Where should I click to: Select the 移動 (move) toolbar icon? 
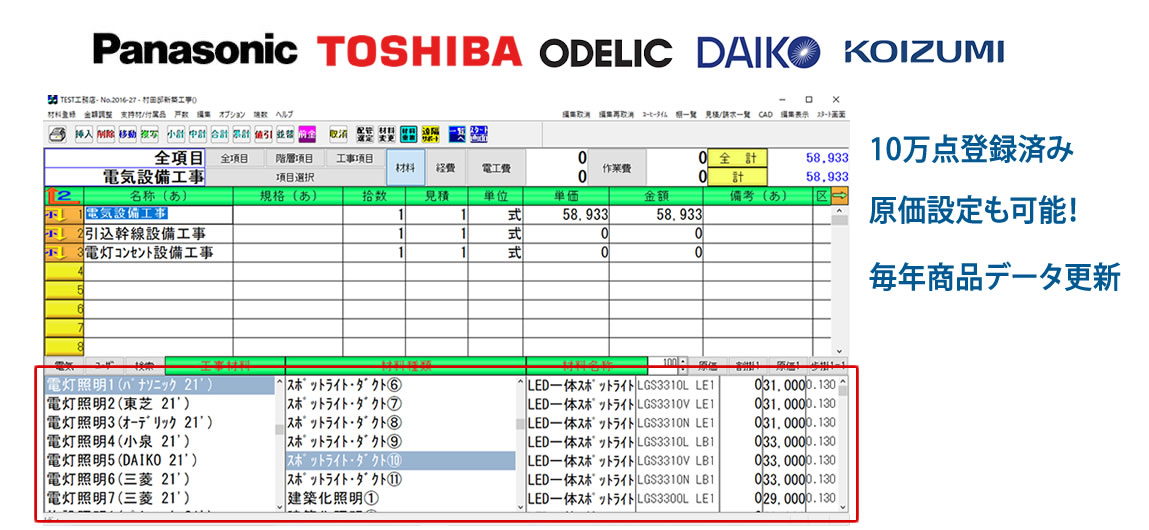click(127, 134)
